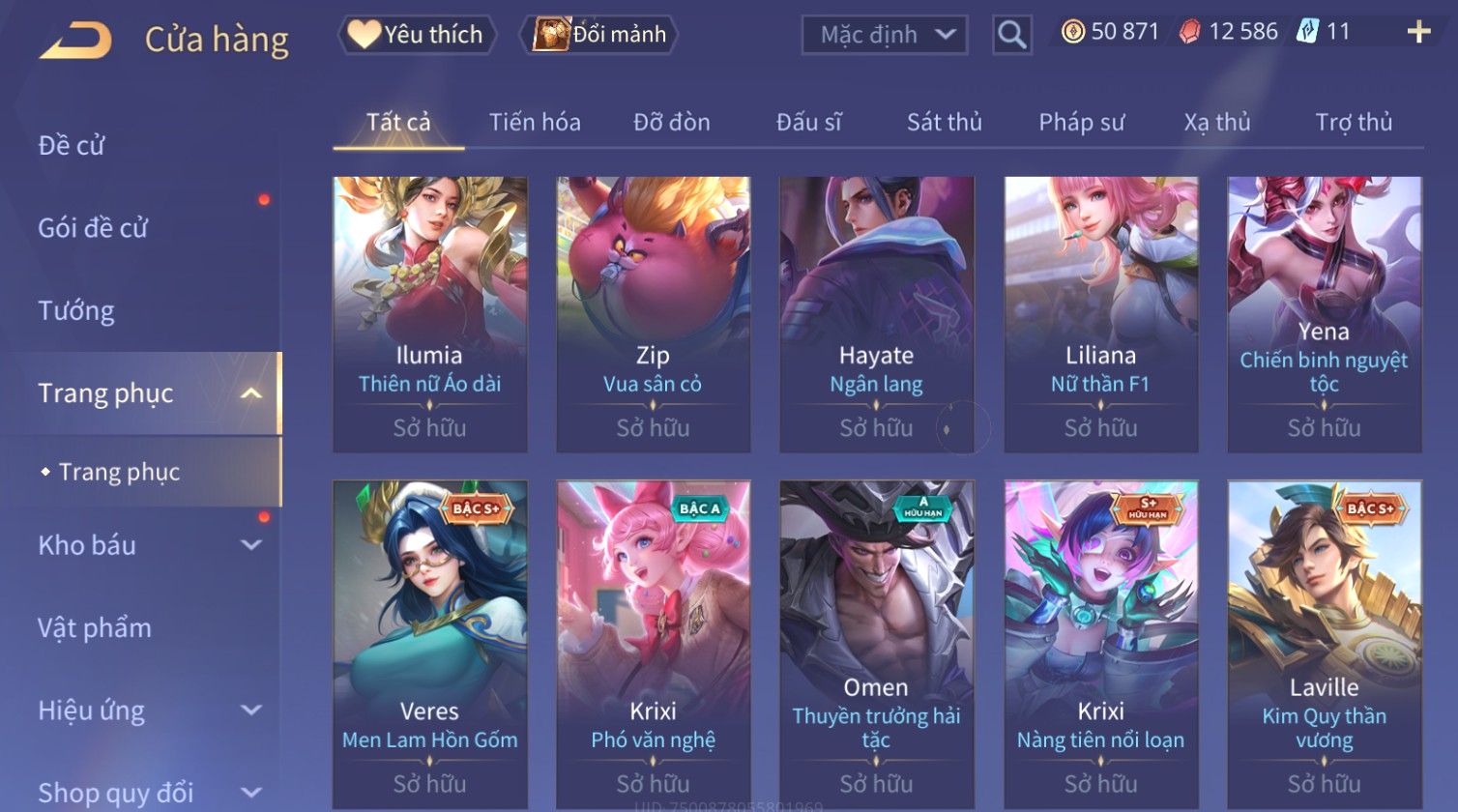1458x812 pixels.
Task: Expand the Hiệu ứng section
Action: [x=251, y=710]
